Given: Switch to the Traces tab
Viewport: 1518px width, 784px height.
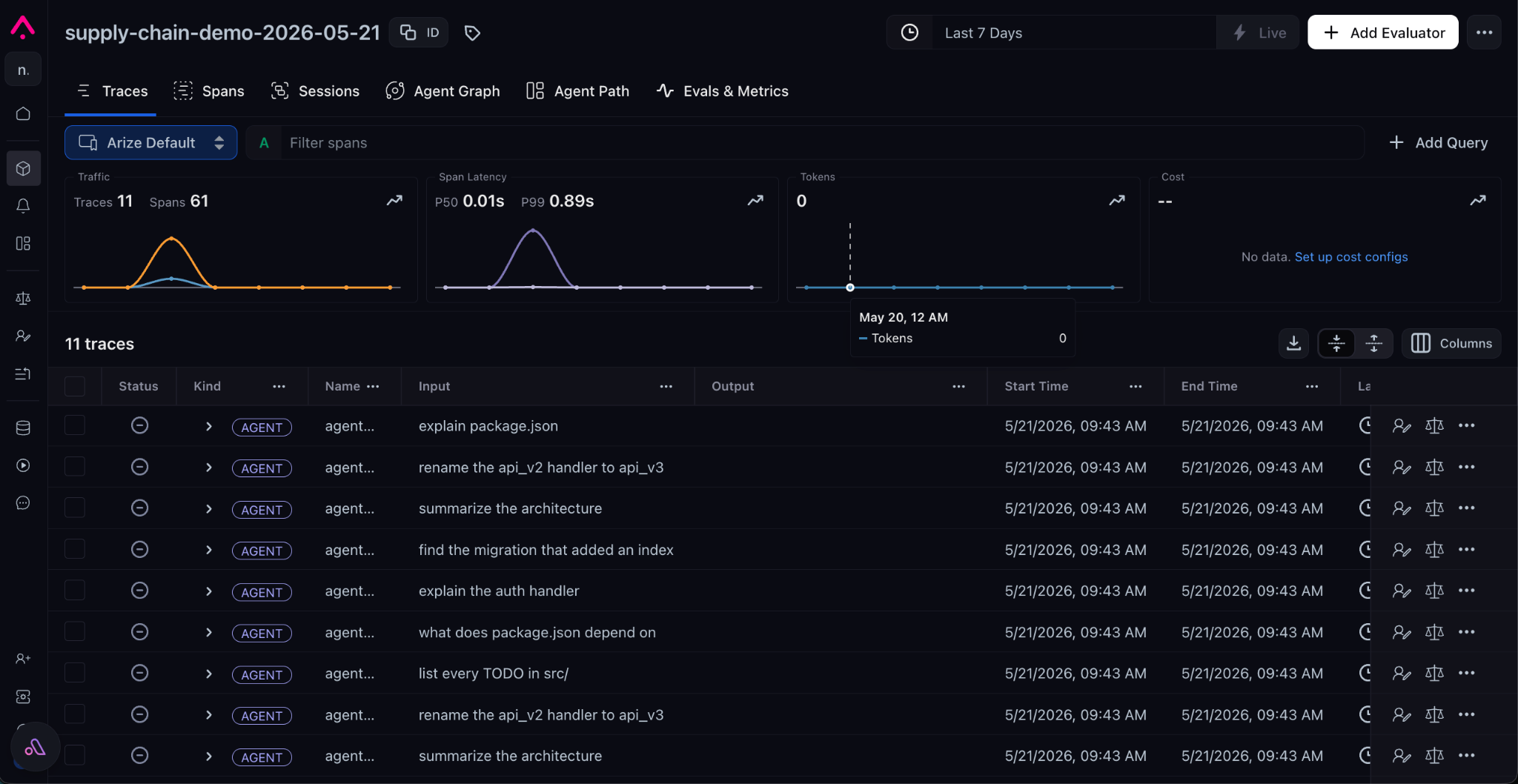Looking at the screenshot, I should (x=111, y=91).
